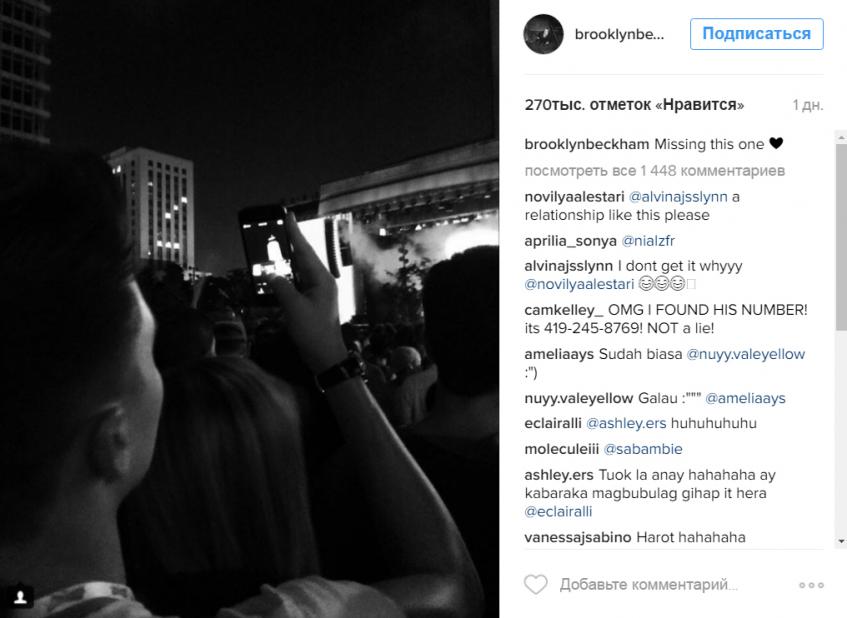Open @ashley.ers mention link
Image resolution: width=847 pixels, height=618 pixels.
tap(626, 424)
